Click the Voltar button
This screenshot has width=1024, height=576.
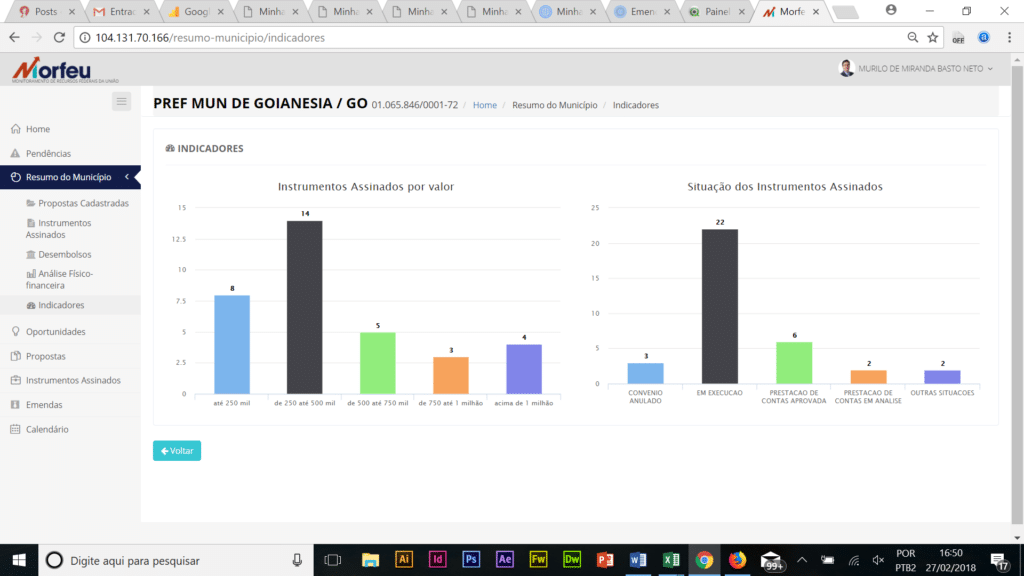pyautogui.click(x=177, y=451)
